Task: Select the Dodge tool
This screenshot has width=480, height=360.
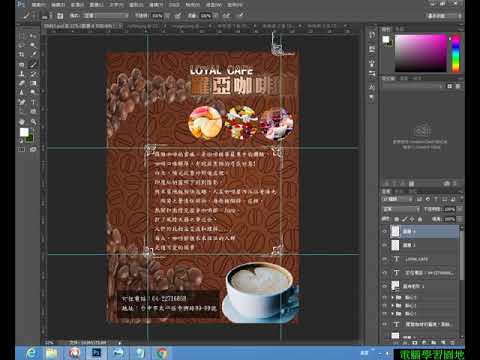Action: tap(33, 92)
